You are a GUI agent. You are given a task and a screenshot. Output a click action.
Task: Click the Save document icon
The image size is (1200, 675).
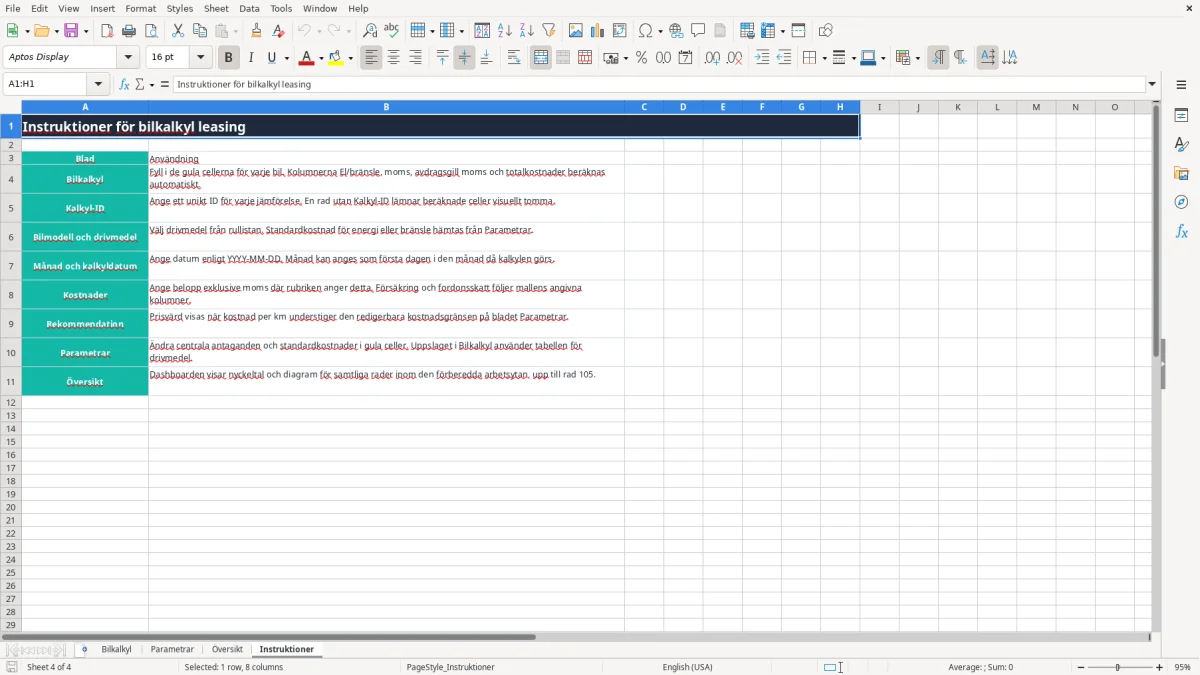coord(71,31)
